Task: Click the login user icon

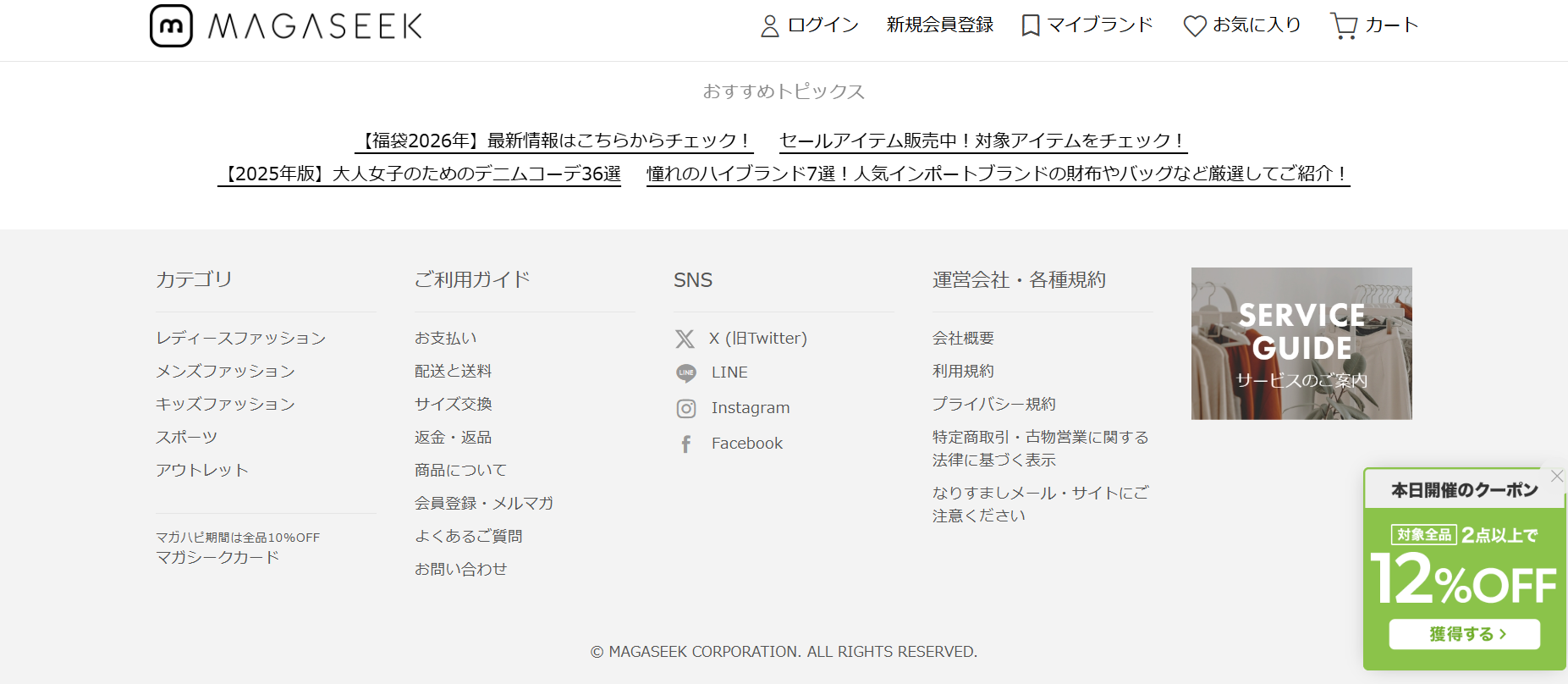Action: [x=769, y=26]
